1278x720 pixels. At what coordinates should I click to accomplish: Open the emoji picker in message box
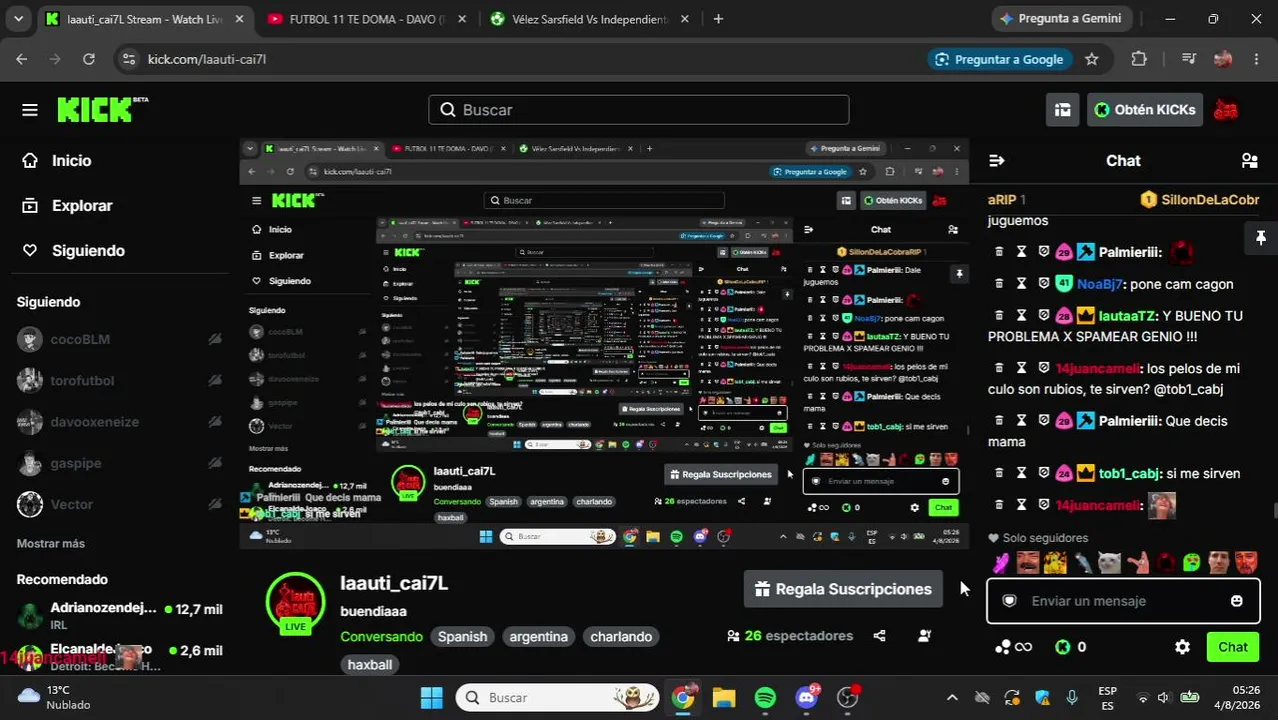[1237, 601]
